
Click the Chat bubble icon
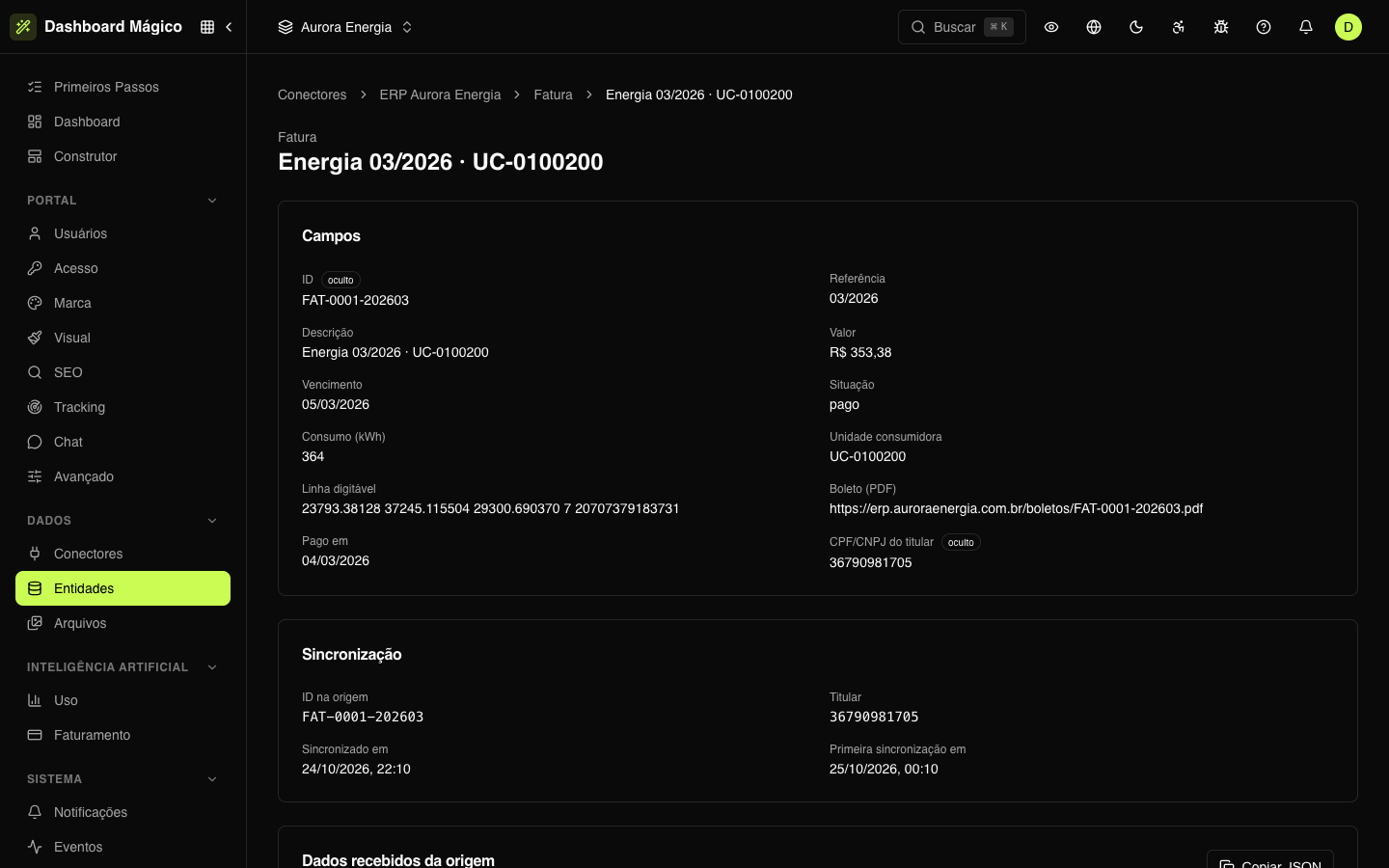pyautogui.click(x=35, y=442)
